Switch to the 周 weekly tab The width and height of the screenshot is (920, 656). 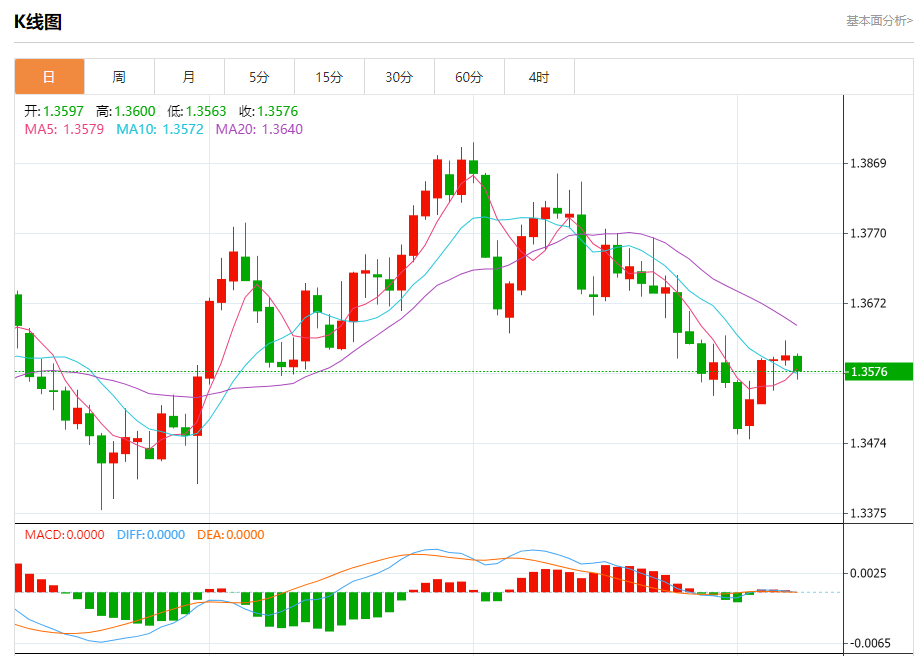pyautogui.click(x=119, y=77)
